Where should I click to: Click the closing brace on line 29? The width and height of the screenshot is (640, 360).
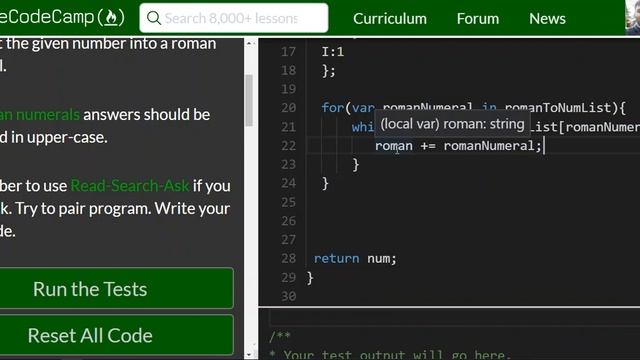(310, 278)
